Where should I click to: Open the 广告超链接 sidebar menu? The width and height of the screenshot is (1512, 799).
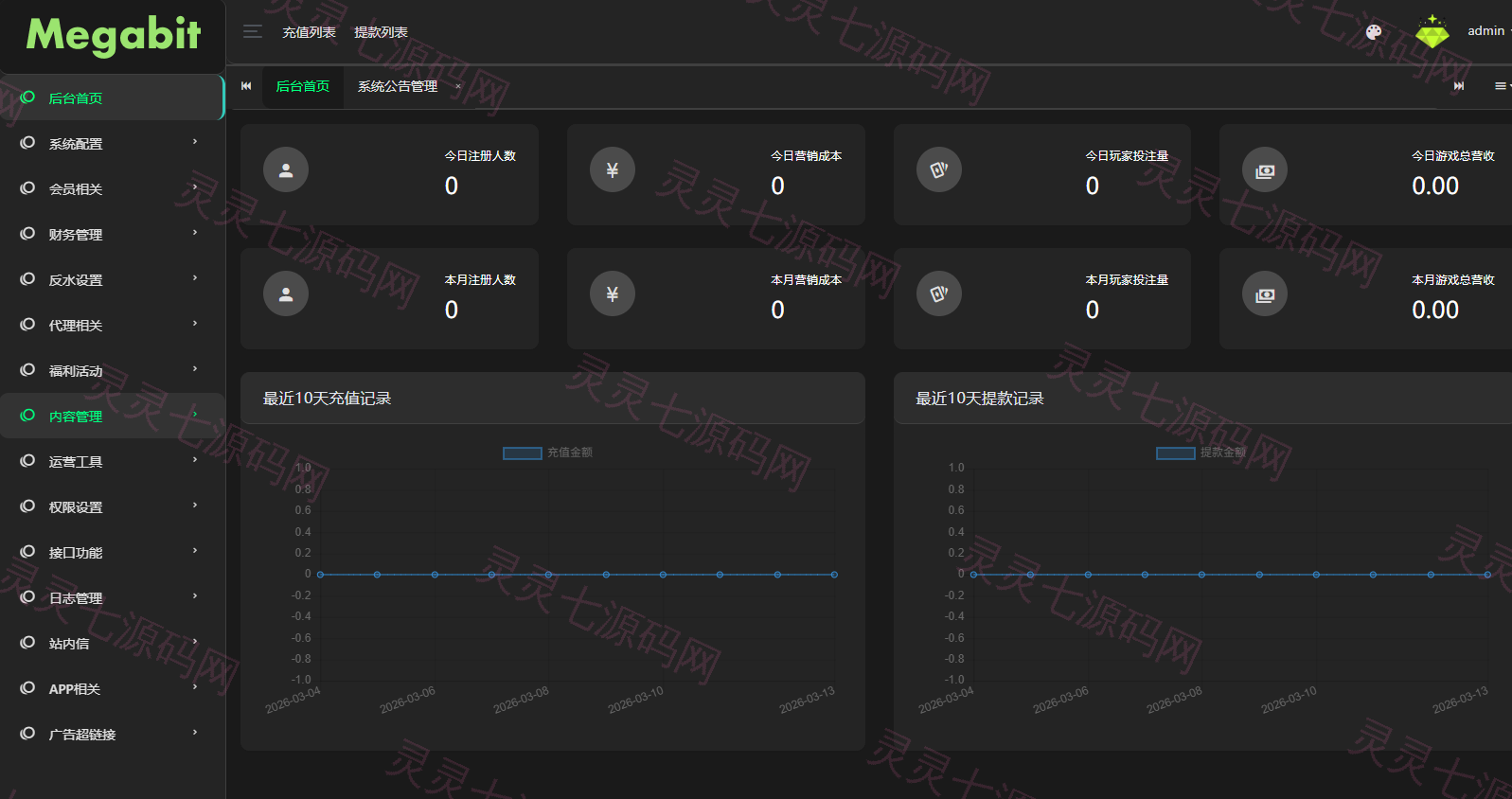(x=112, y=734)
